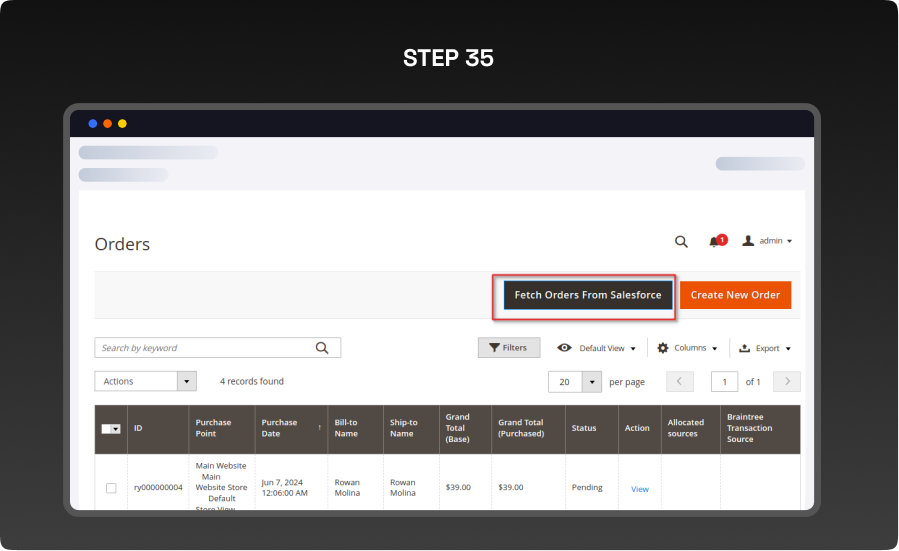
Task: Click View link for Rowan Molina order
Action: [x=640, y=489]
